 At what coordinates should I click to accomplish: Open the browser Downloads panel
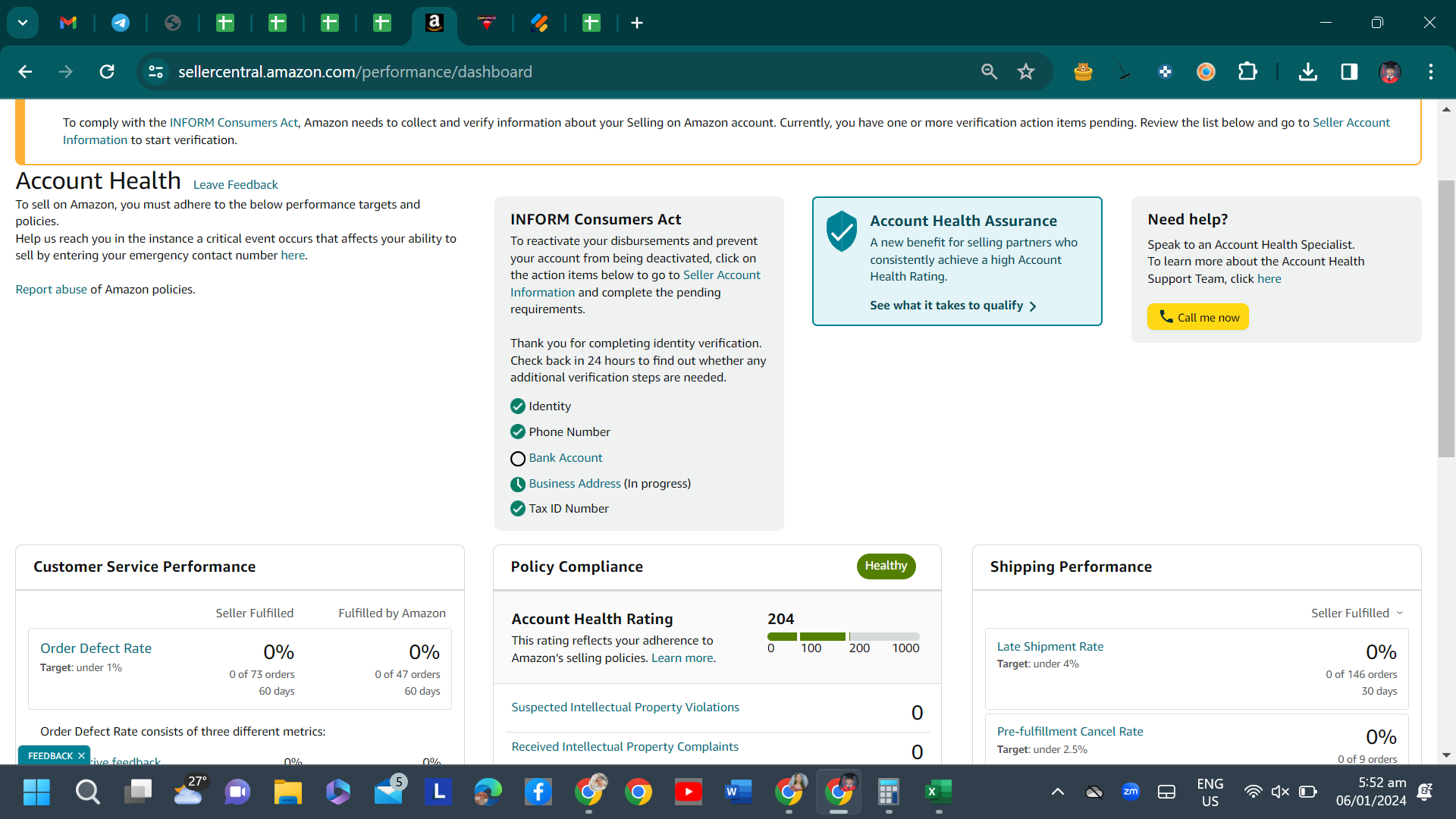(x=1307, y=72)
